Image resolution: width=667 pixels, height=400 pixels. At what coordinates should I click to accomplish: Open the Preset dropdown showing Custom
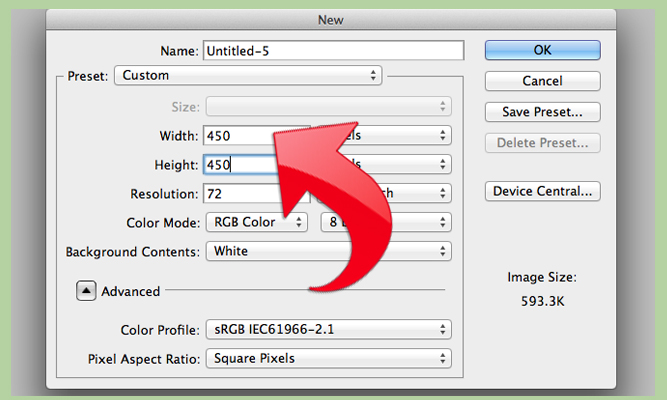pos(248,75)
